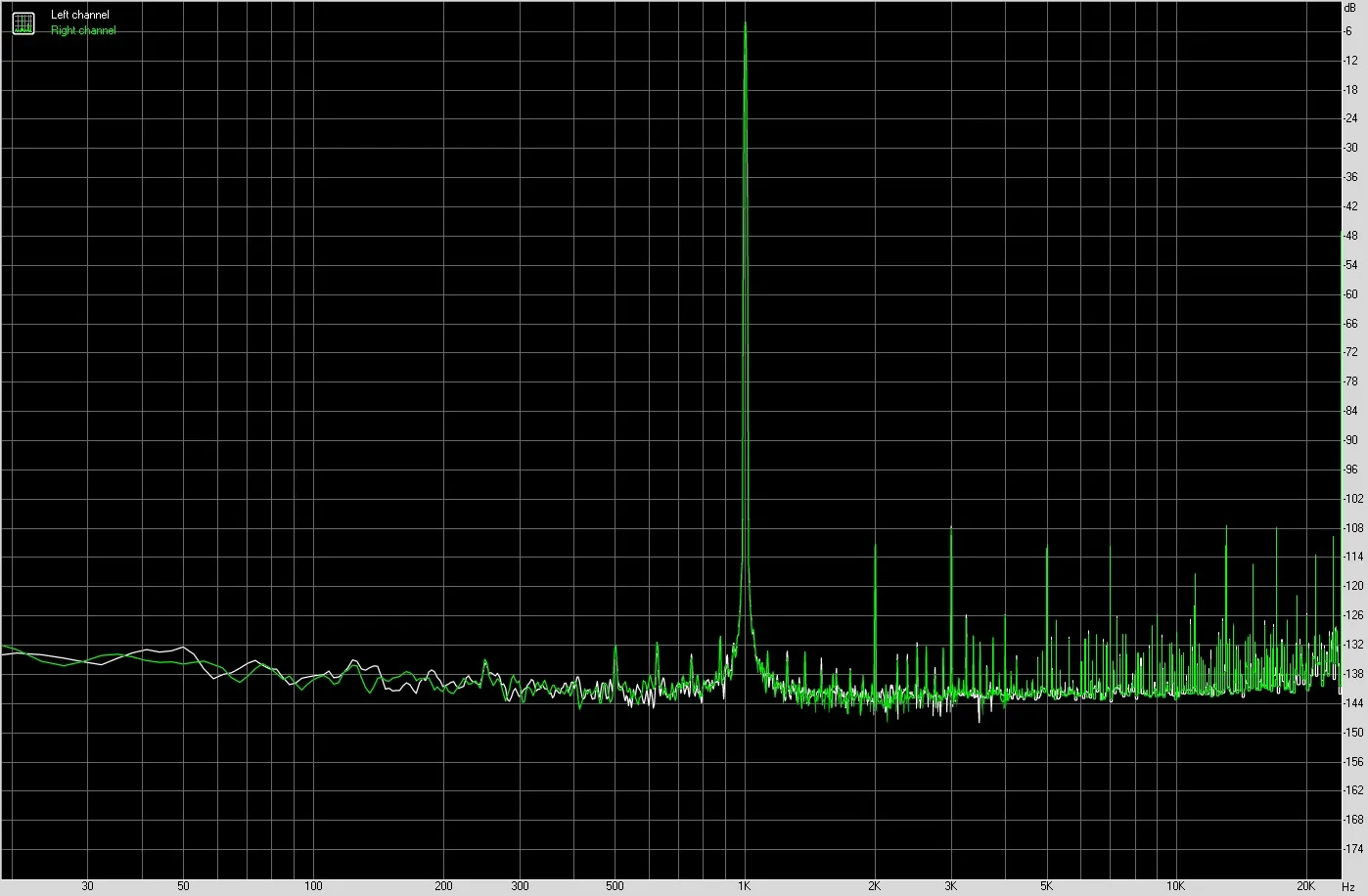The height and width of the screenshot is (896, 1368).
Task: Click the "200" frequency axis label
Action: point(443,886)
